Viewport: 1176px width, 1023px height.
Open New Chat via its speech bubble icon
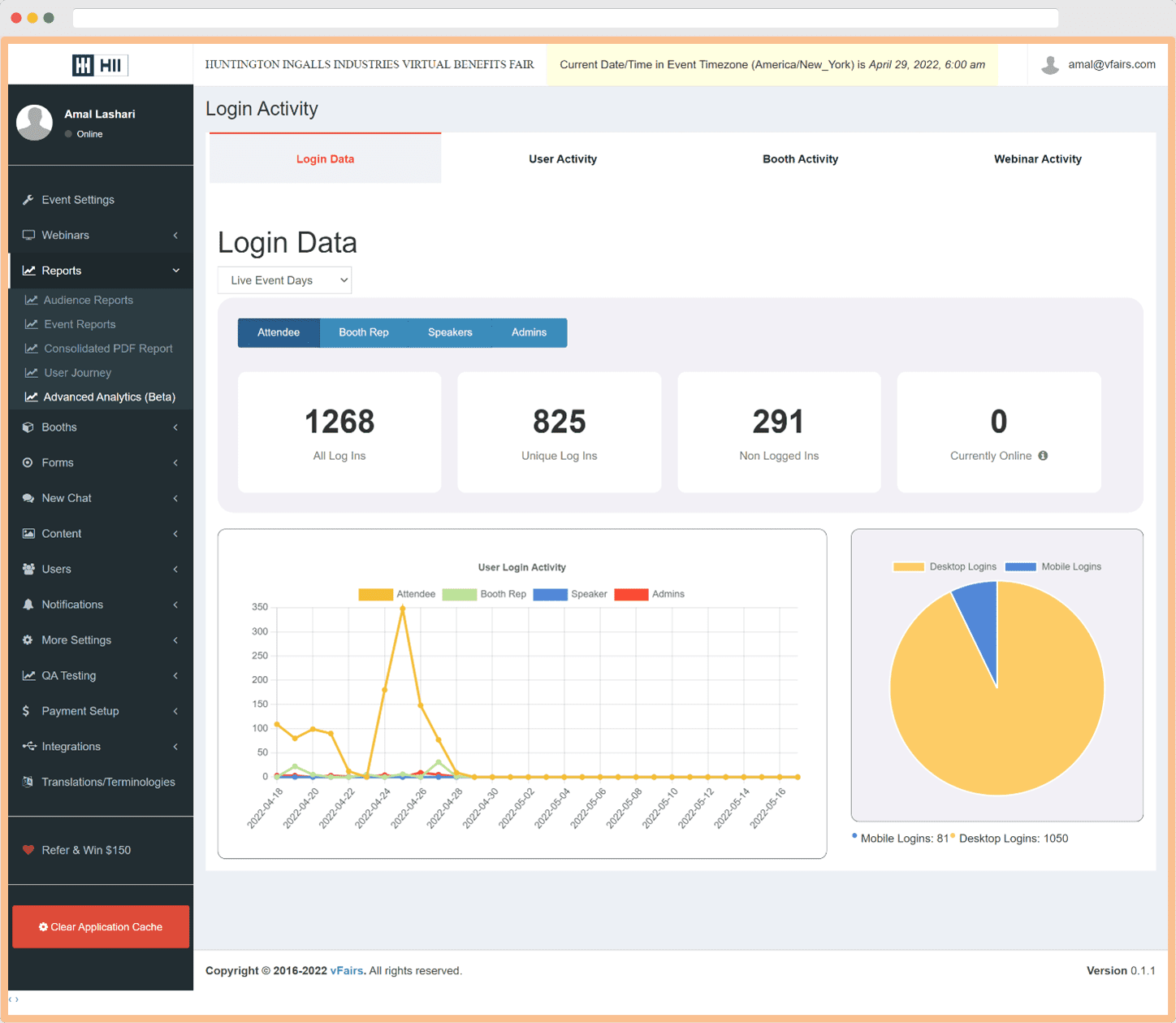(x=27, y=498)
